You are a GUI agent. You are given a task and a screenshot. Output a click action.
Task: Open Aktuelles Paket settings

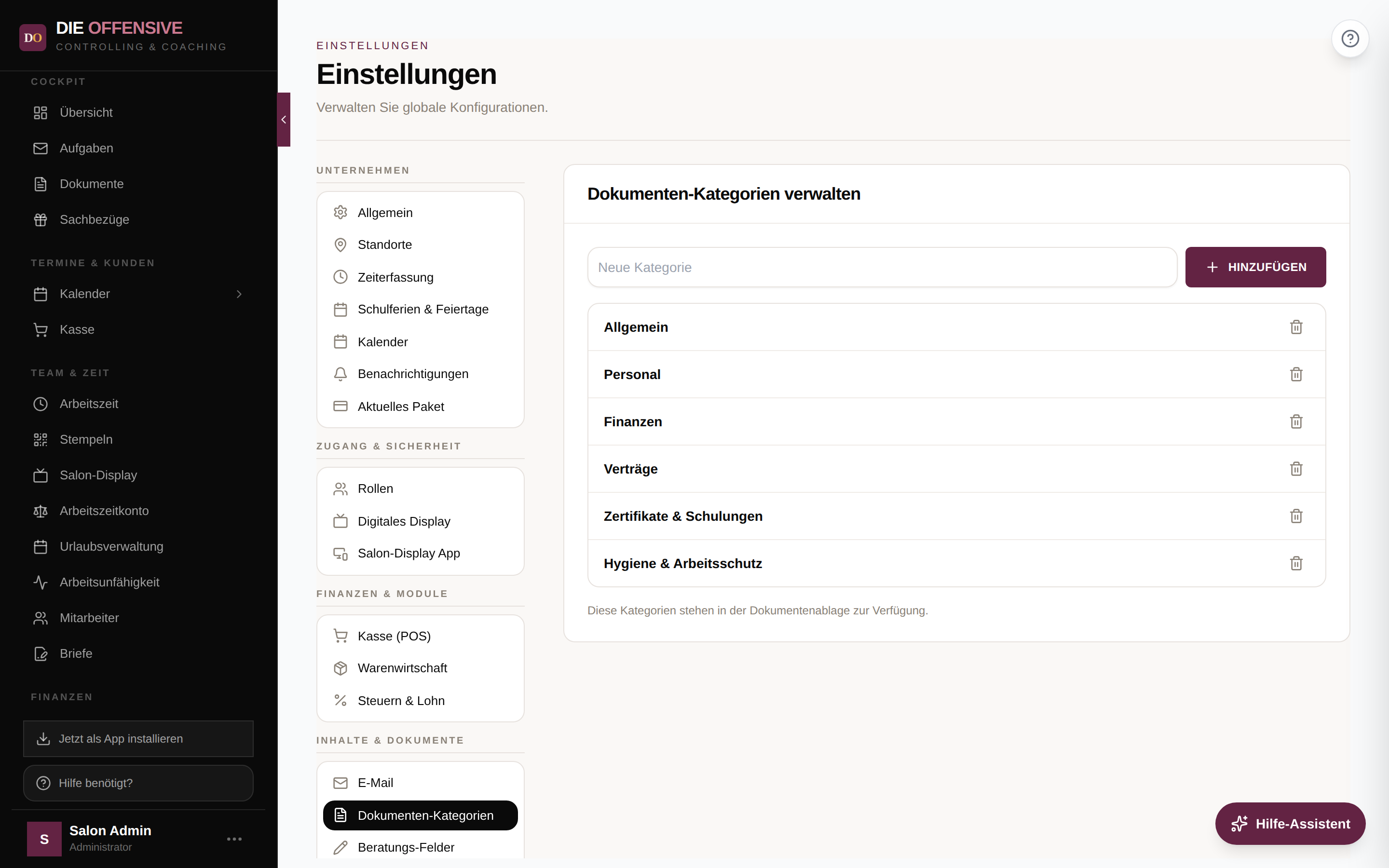(420, 407)
